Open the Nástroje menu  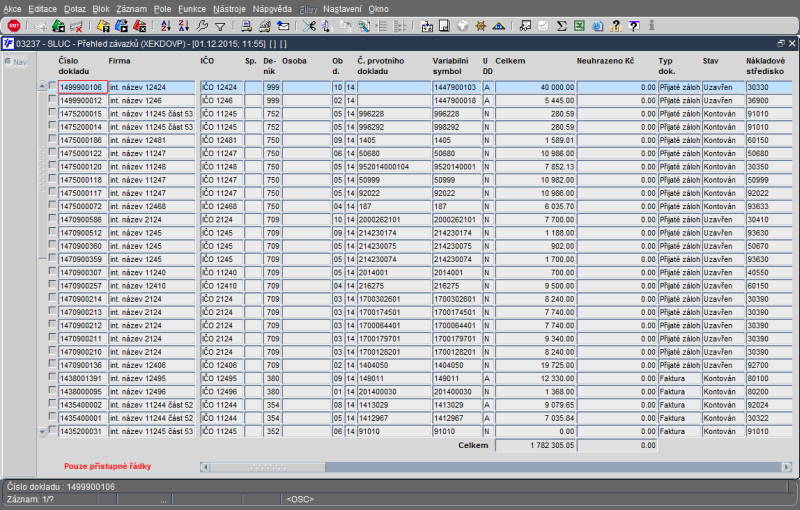click(229, 7)
